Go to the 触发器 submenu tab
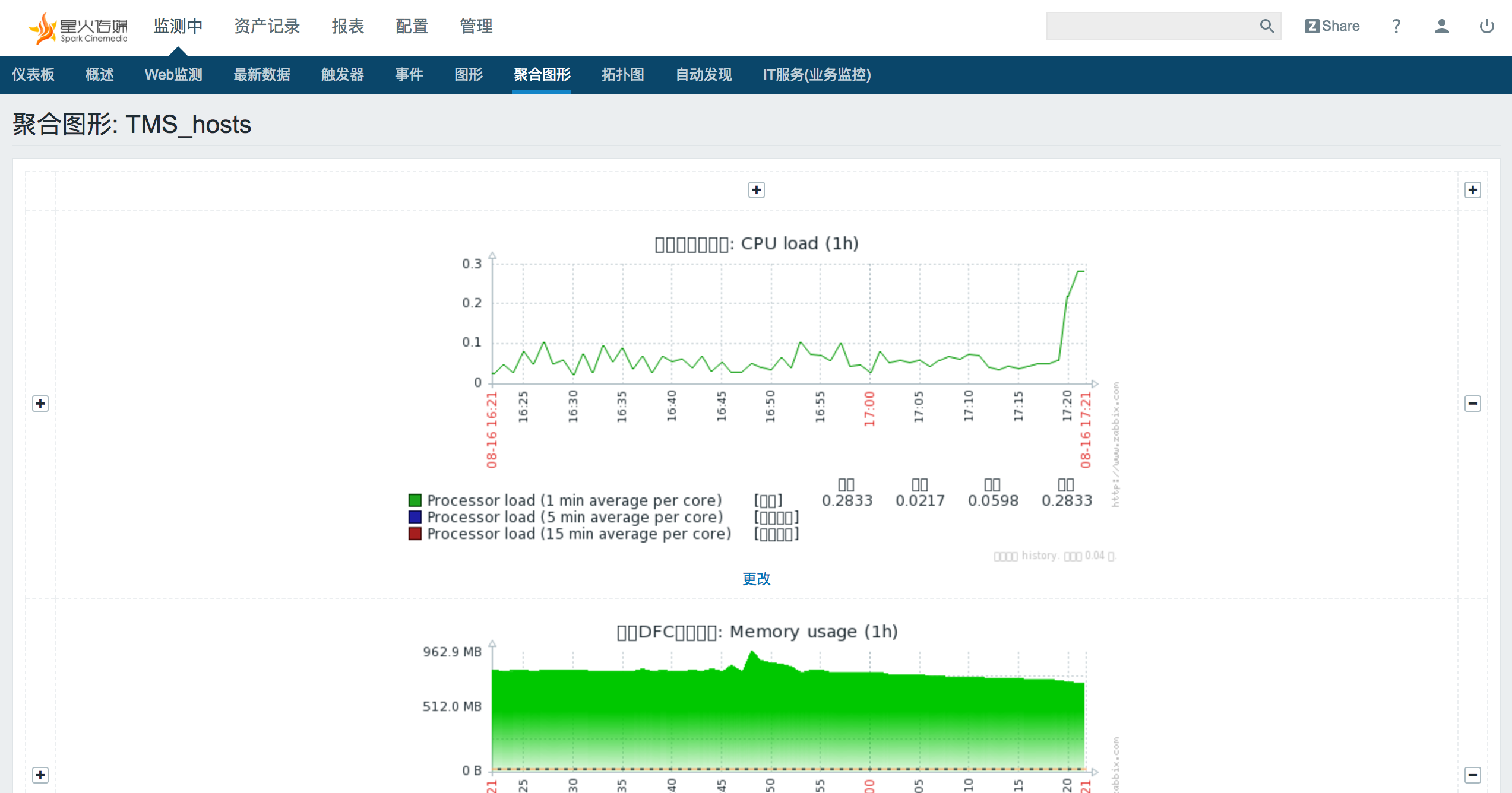The height and width of the screenshot is (793, 1512). coord(343,75)
